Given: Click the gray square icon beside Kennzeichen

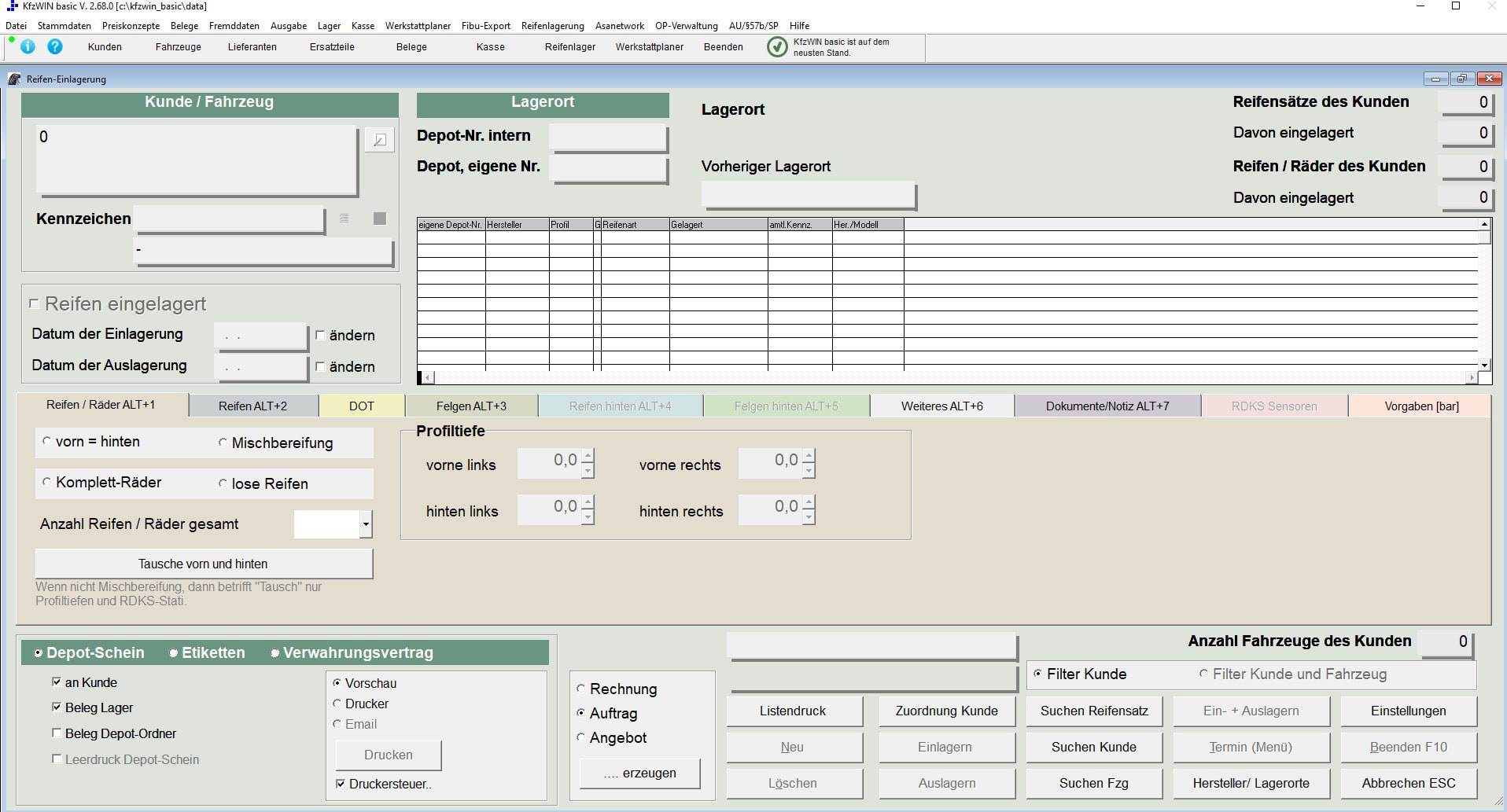Looking at the screenshot, I should [380, 219].
